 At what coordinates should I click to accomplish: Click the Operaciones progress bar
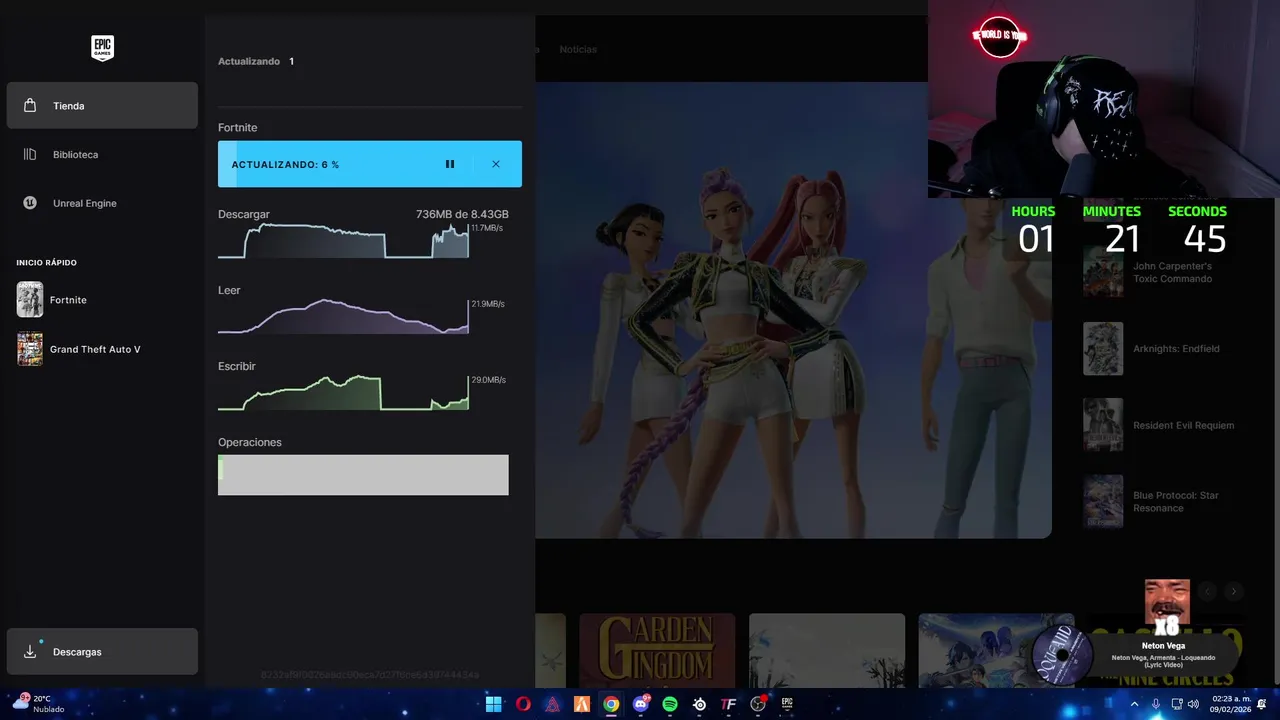point(363,475)
